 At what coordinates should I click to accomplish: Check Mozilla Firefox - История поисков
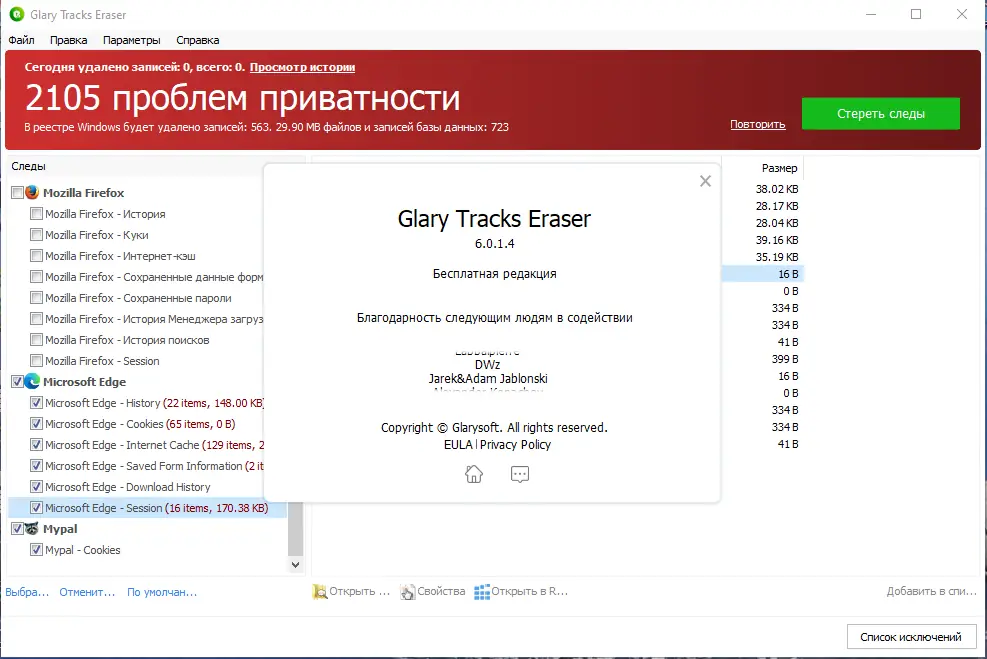(x=37, y=340)
